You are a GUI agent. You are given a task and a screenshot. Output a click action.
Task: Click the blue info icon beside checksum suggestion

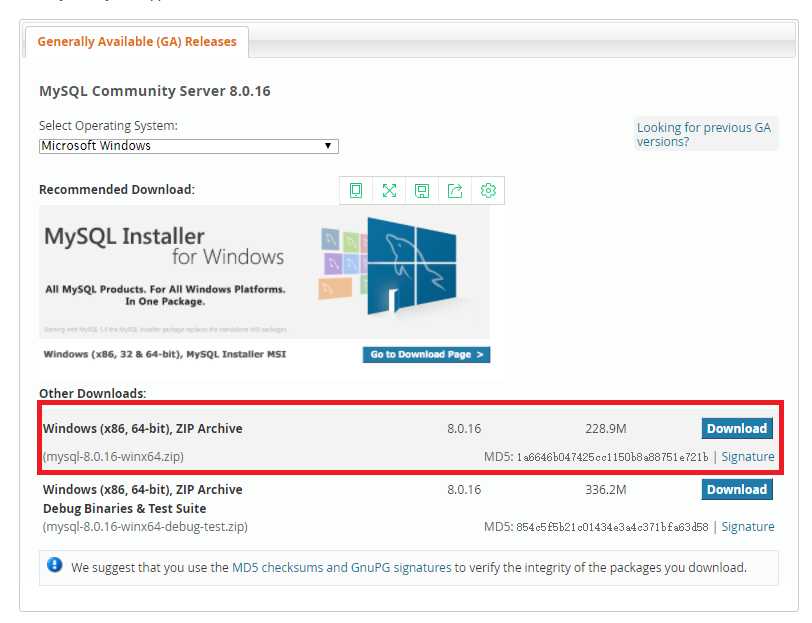click(54, 564)
